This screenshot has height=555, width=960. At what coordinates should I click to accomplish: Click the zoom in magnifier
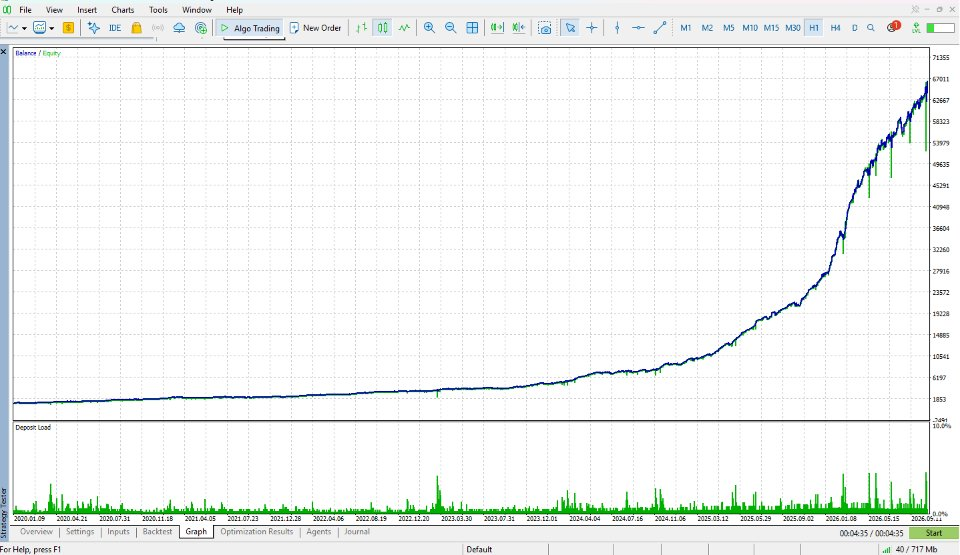pyautogui.click(x=429, y=28)
